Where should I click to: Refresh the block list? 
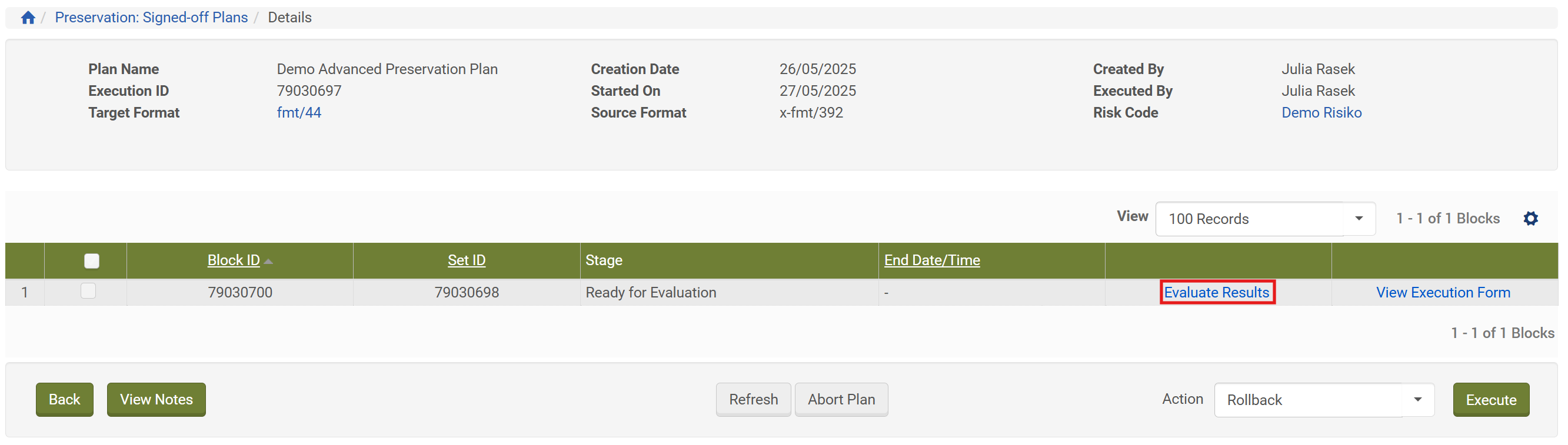pos(753,399)
